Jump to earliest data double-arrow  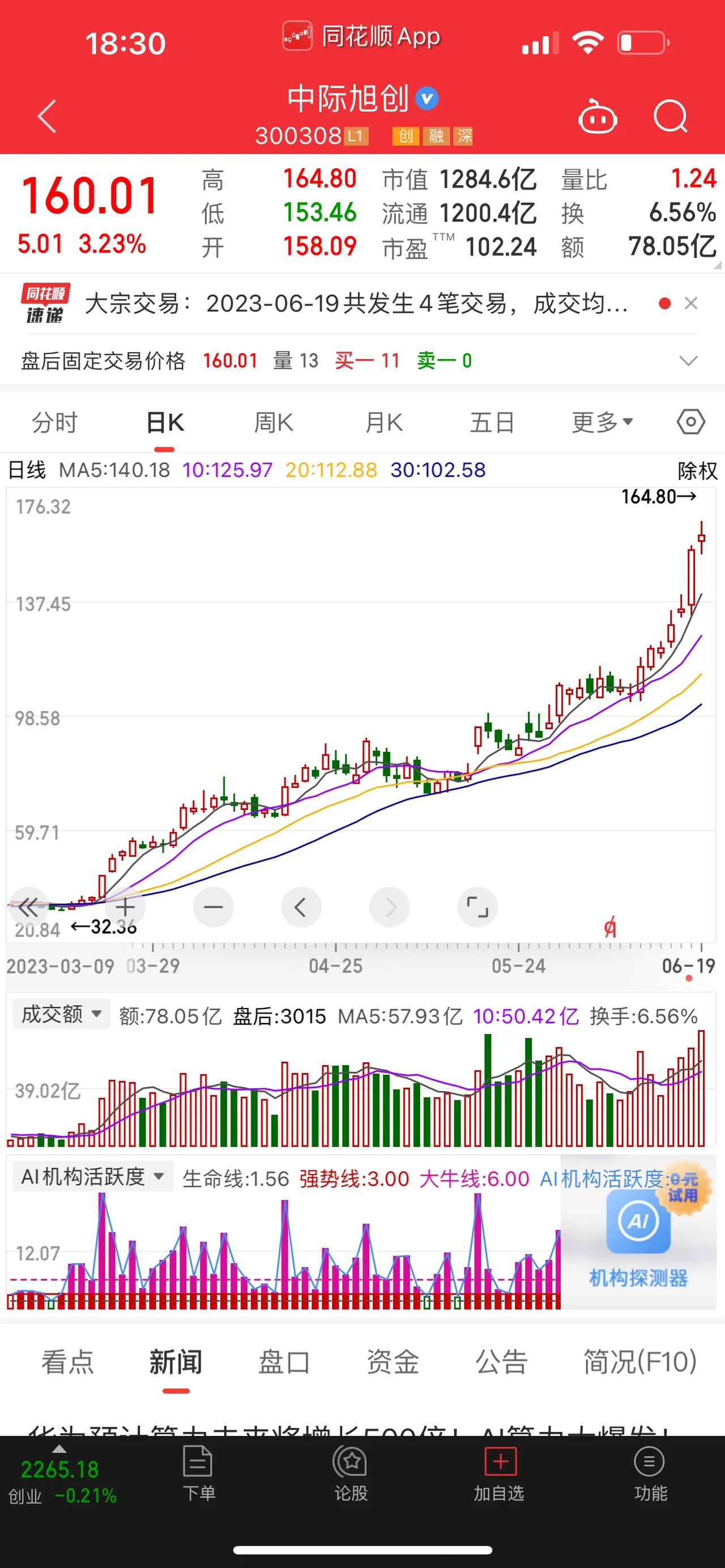tap(28, 908)
